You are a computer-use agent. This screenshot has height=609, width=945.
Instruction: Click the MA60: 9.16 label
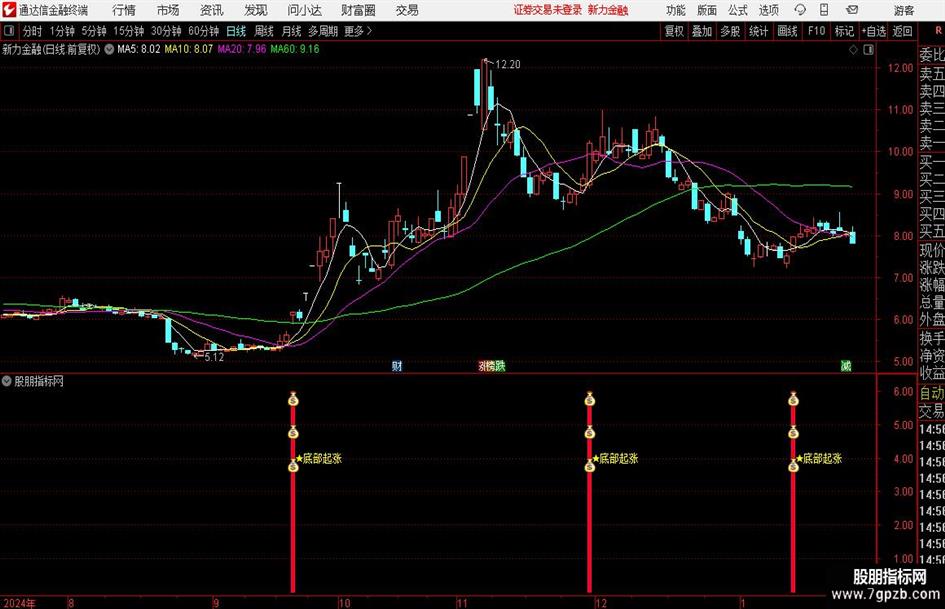point(295,49)
